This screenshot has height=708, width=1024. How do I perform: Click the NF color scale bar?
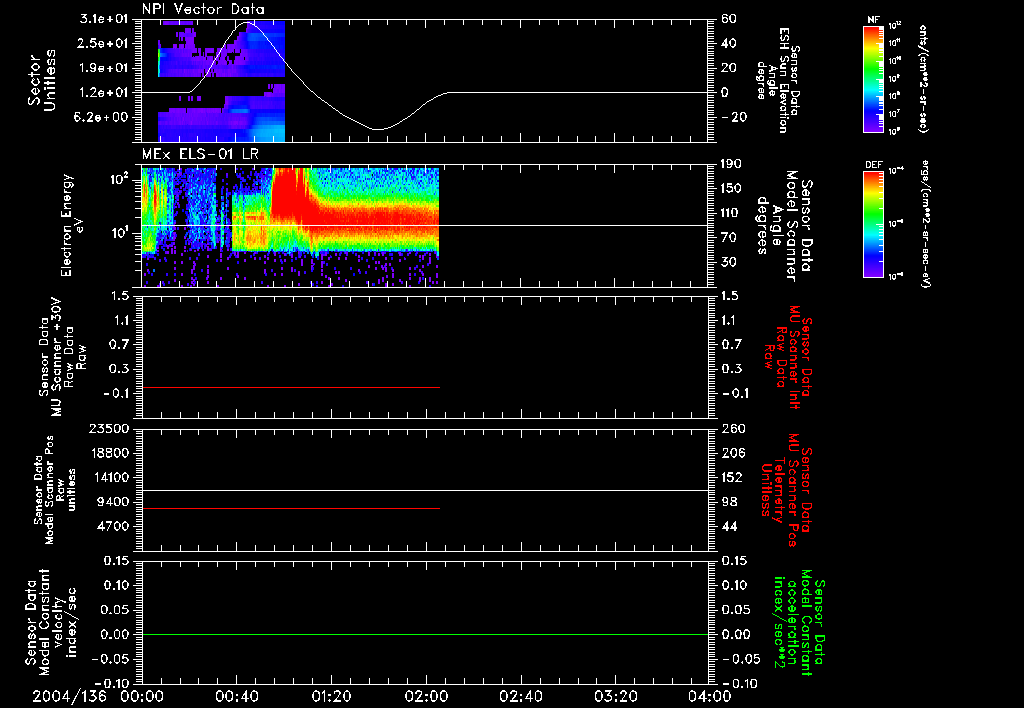click(x=873, y=78)
